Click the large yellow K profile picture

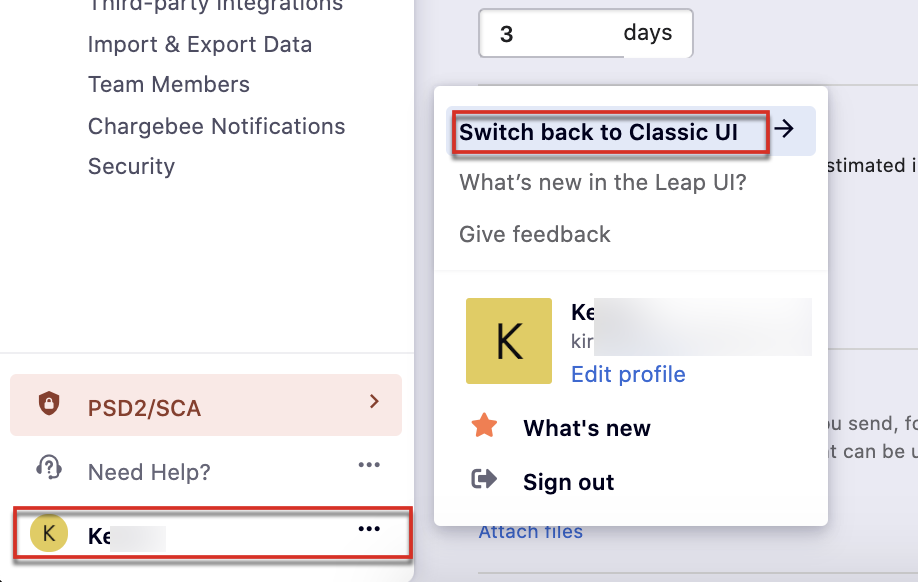508,341
